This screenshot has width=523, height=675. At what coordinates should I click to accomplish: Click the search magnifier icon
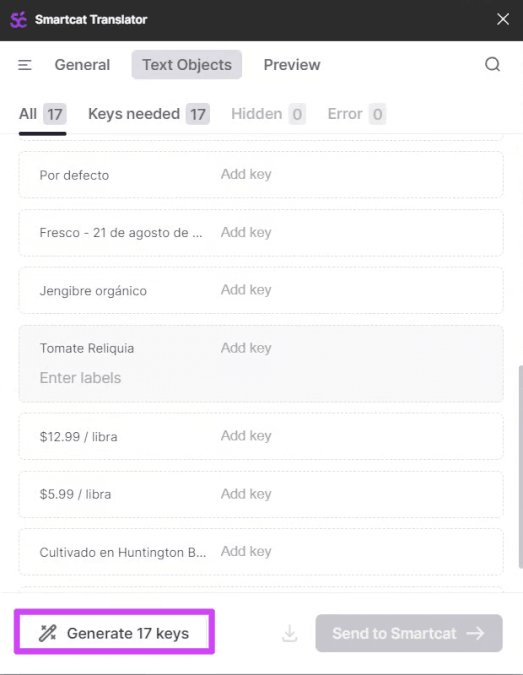click(492, 65)
